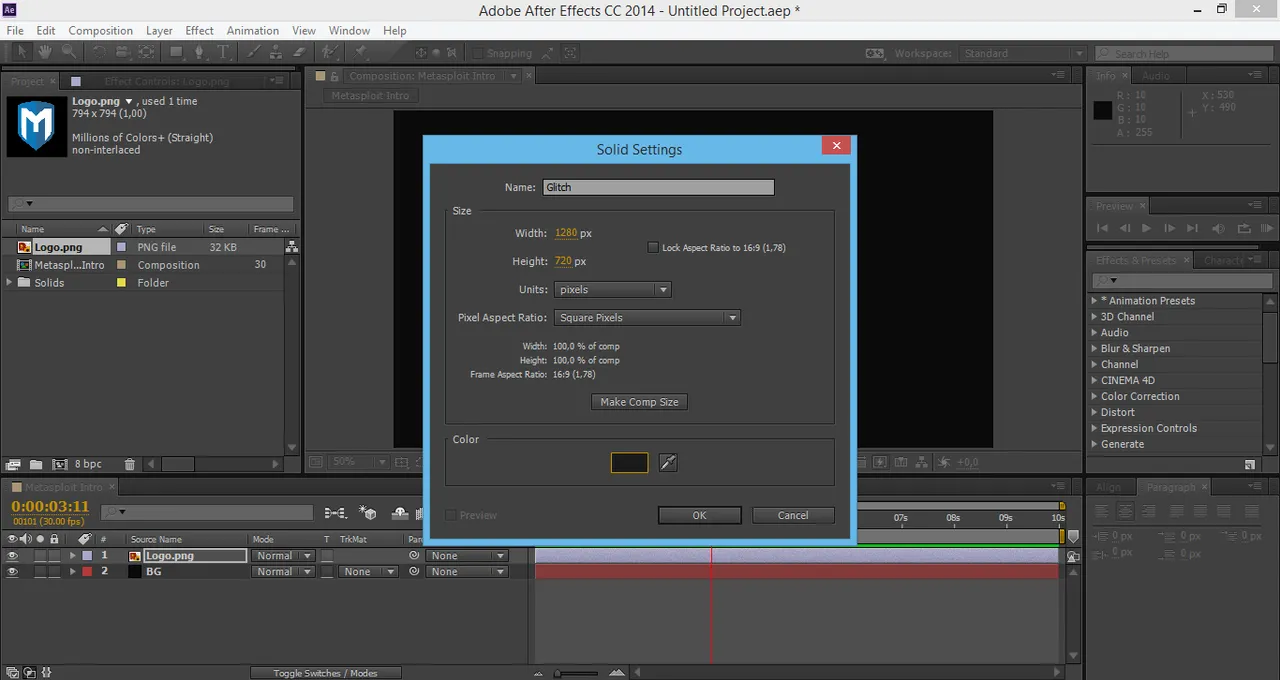The width and height of the screenshot is (1280, 680).
Task: Select the Horizontal Type tool
Action: 223,52
